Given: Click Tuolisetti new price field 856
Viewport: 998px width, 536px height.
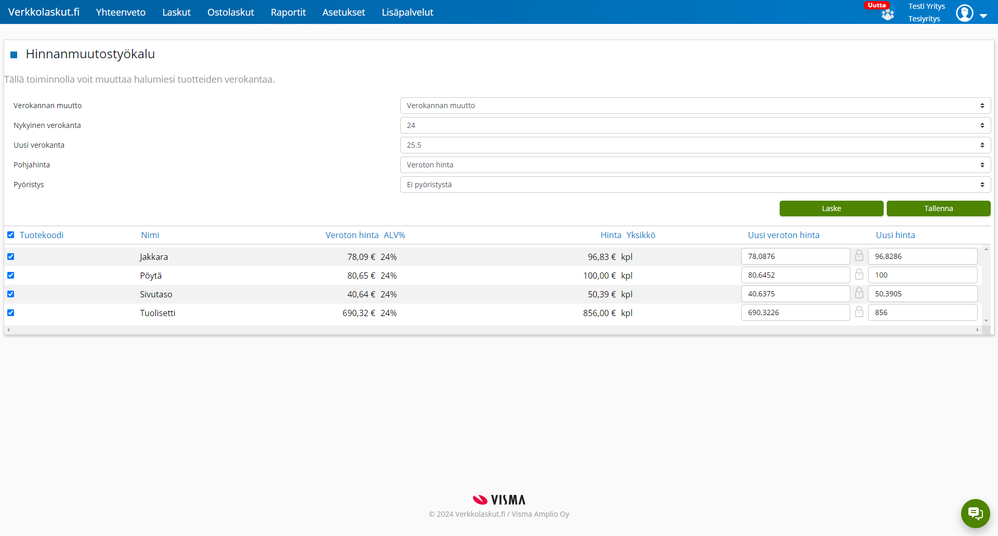Looking at the screenshot, I should click(x=923, y=312).
